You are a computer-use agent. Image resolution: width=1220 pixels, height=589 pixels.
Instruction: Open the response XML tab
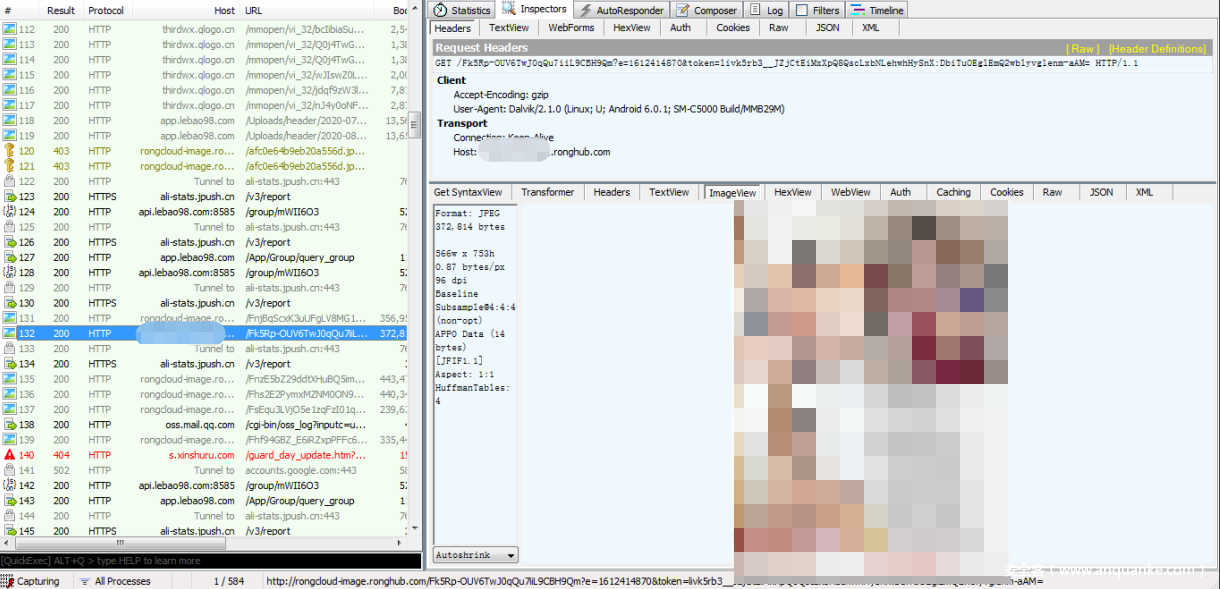coord(1144,192)
